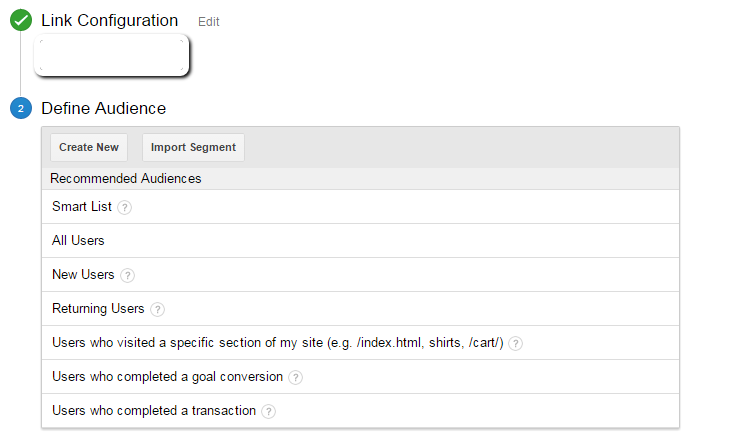735x435 pixels.
Task: Select the All Users audience
Action: pyautogui.click(x=360, y=240)
